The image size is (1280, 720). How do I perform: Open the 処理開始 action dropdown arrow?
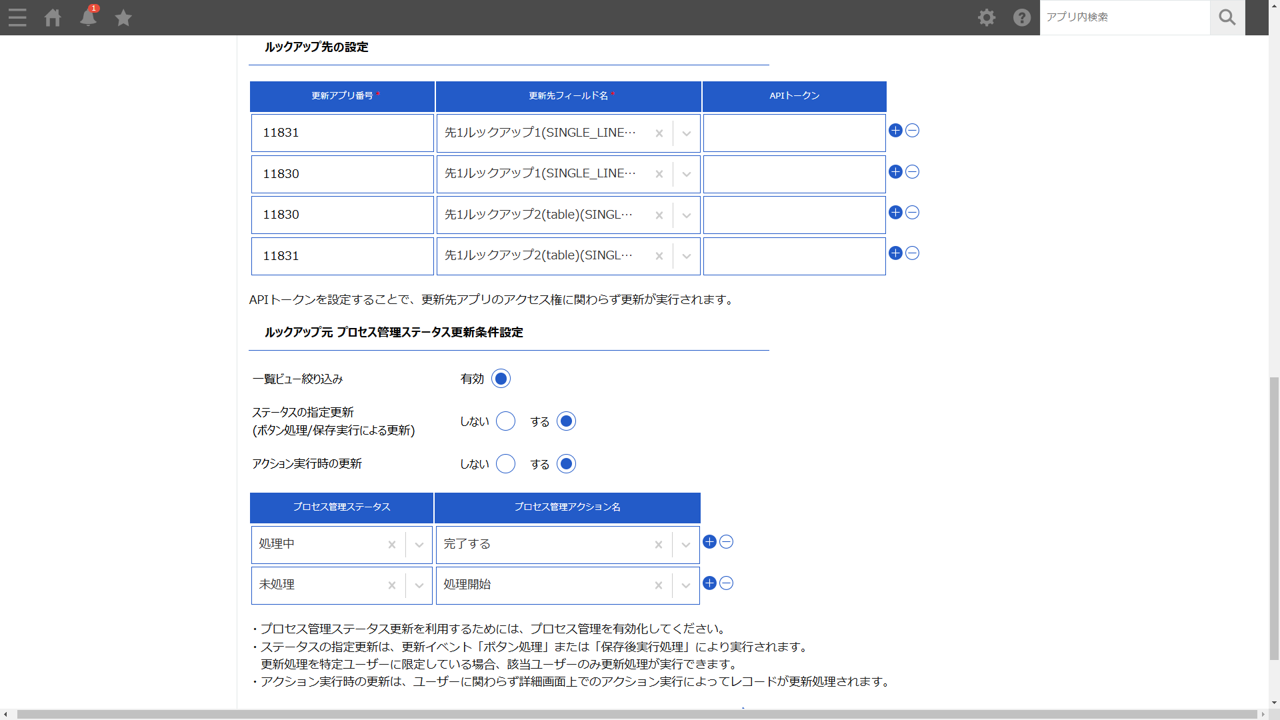click(x=685, y=585)
